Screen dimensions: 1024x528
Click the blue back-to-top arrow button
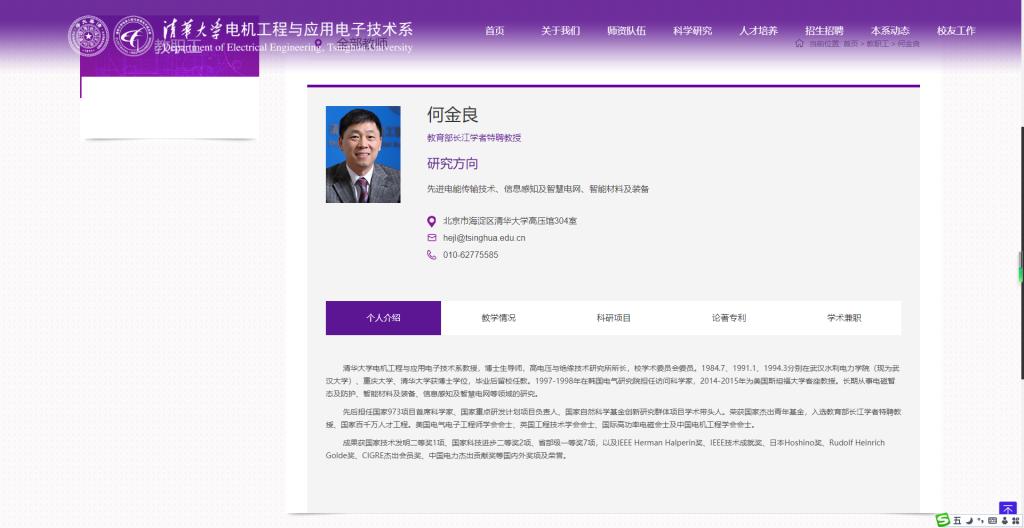[1008, 508]
